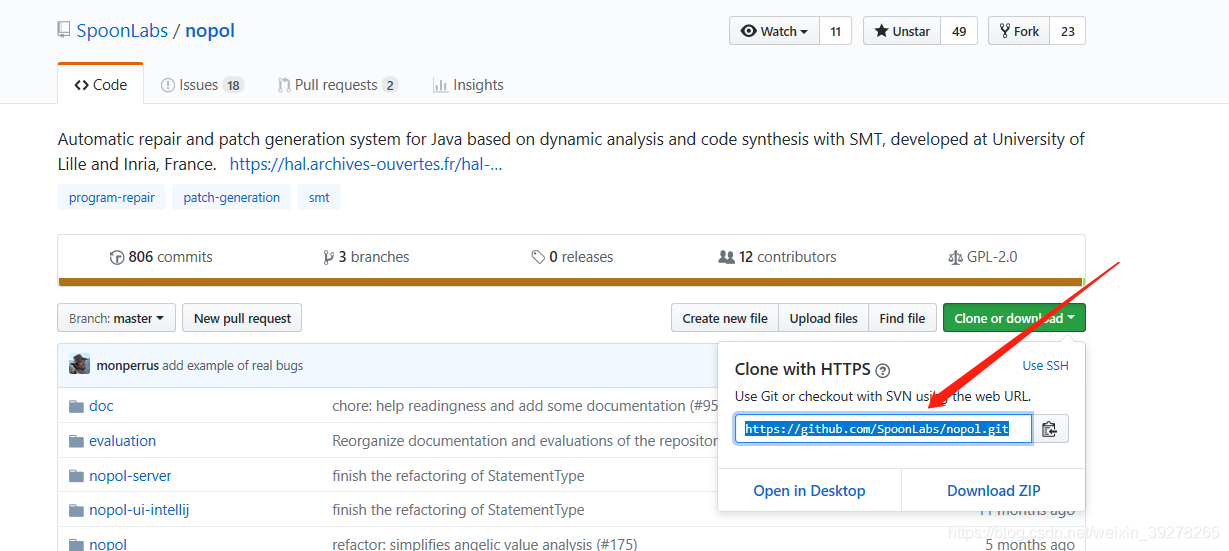The image size is (1229, 551).
Task: Click the smt topic tag
Action: click(x=319, y=197)
